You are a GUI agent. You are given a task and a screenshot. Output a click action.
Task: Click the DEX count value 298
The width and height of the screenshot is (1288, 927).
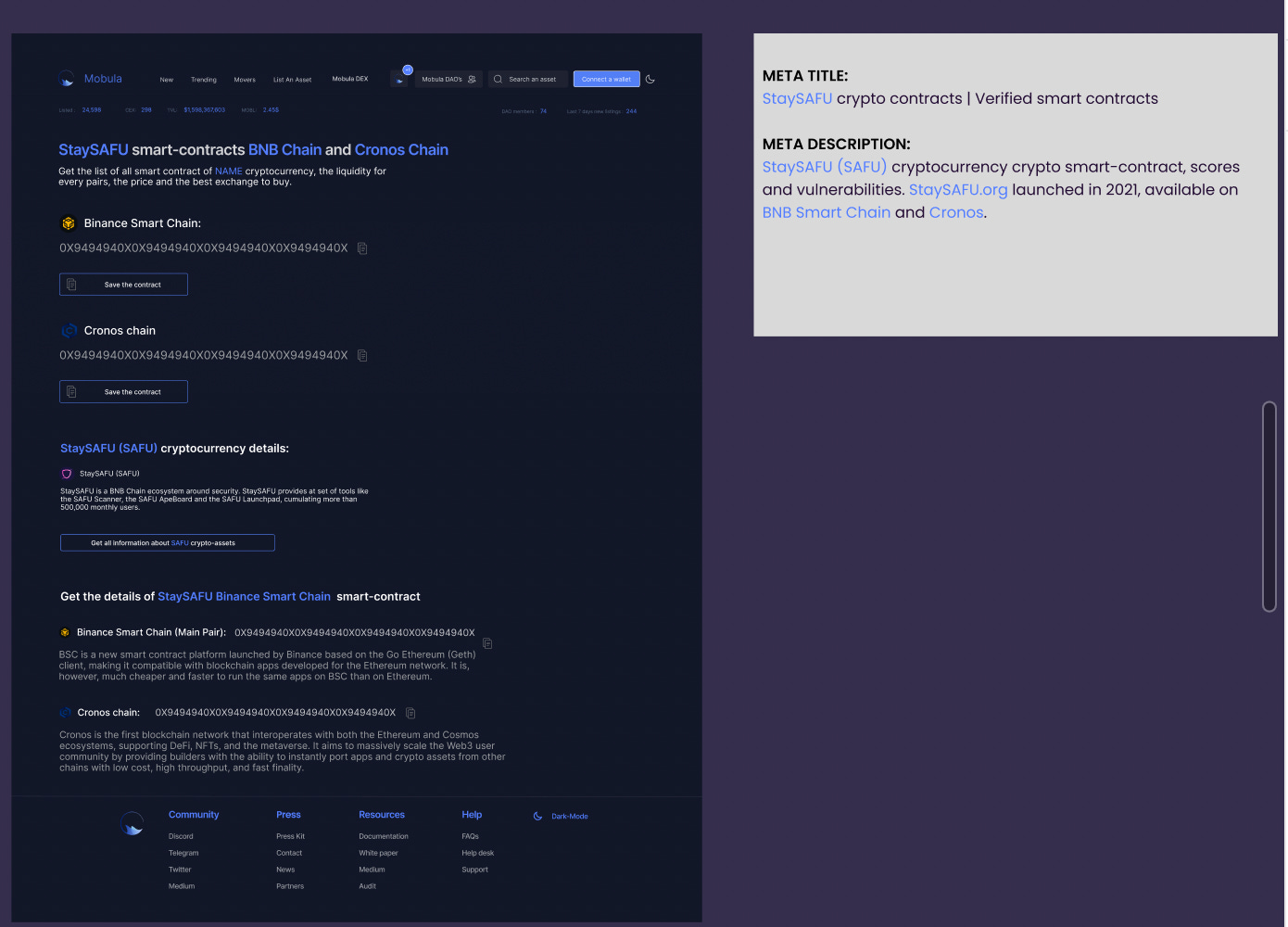pos(146,110)
